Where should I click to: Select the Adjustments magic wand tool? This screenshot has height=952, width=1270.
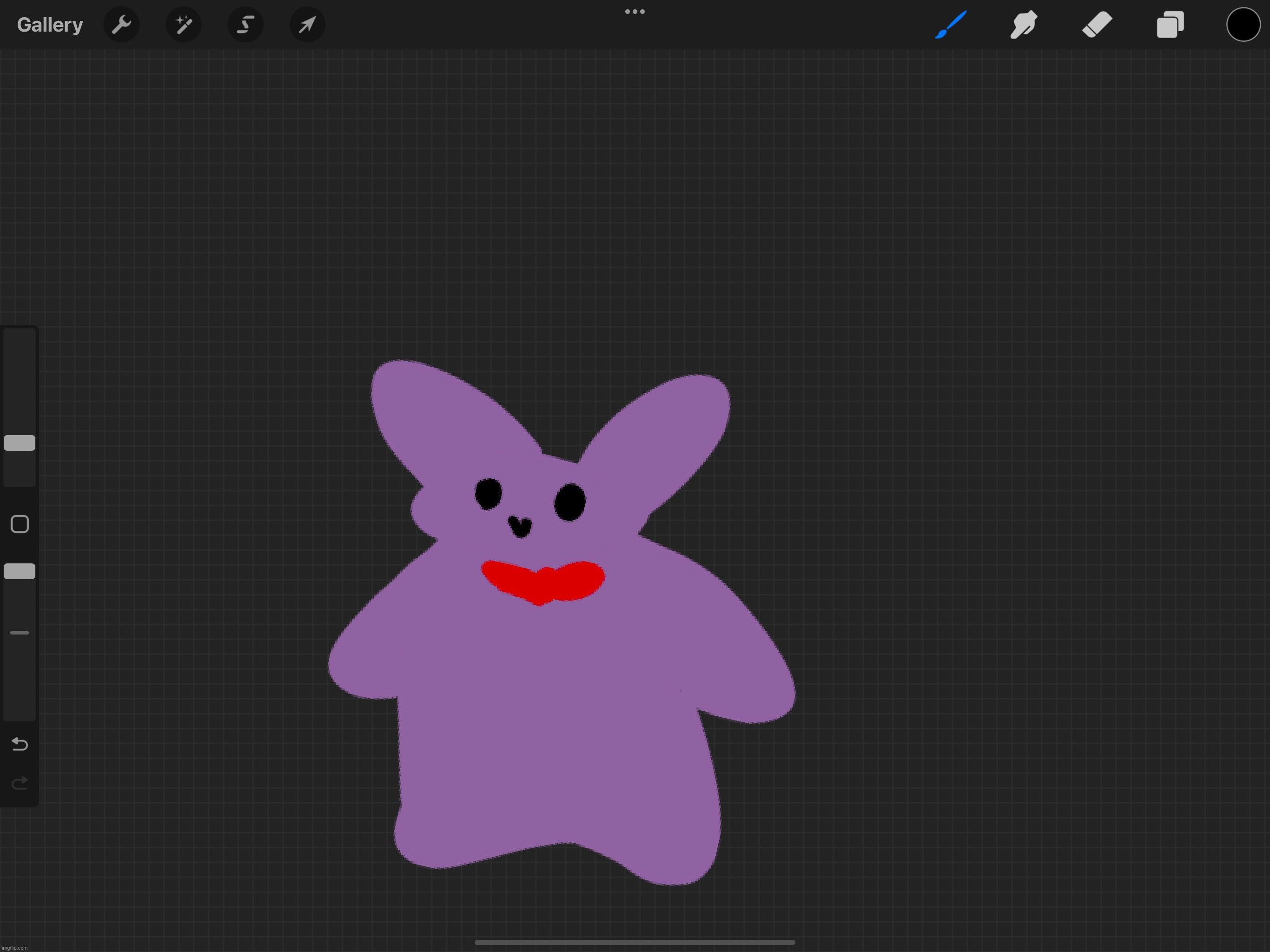[x=184, y=25]
